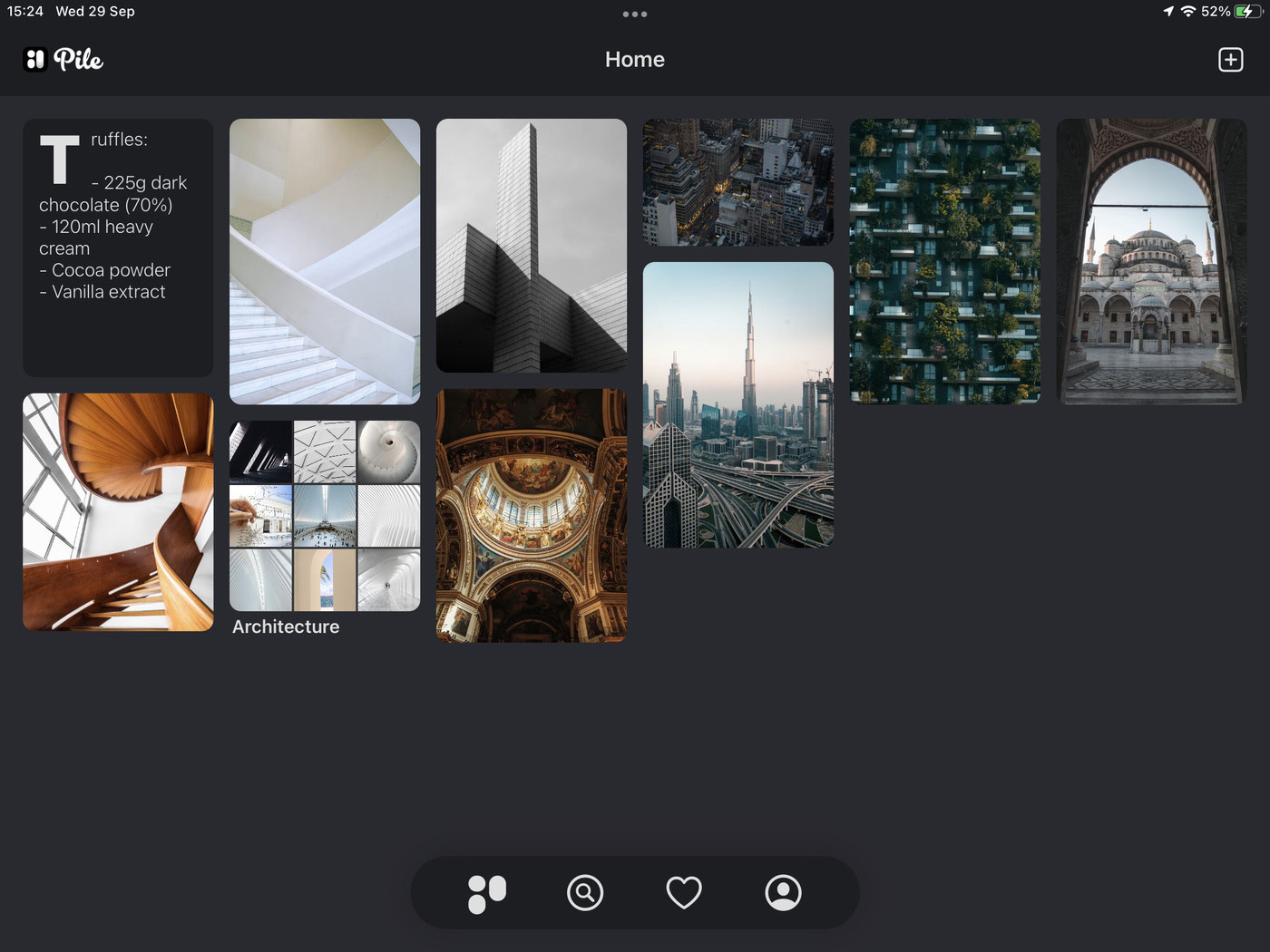The height and width of the screenshot is (952, 1270).
Task: Tap the Architecture collection label
Action: pos(286,627)
